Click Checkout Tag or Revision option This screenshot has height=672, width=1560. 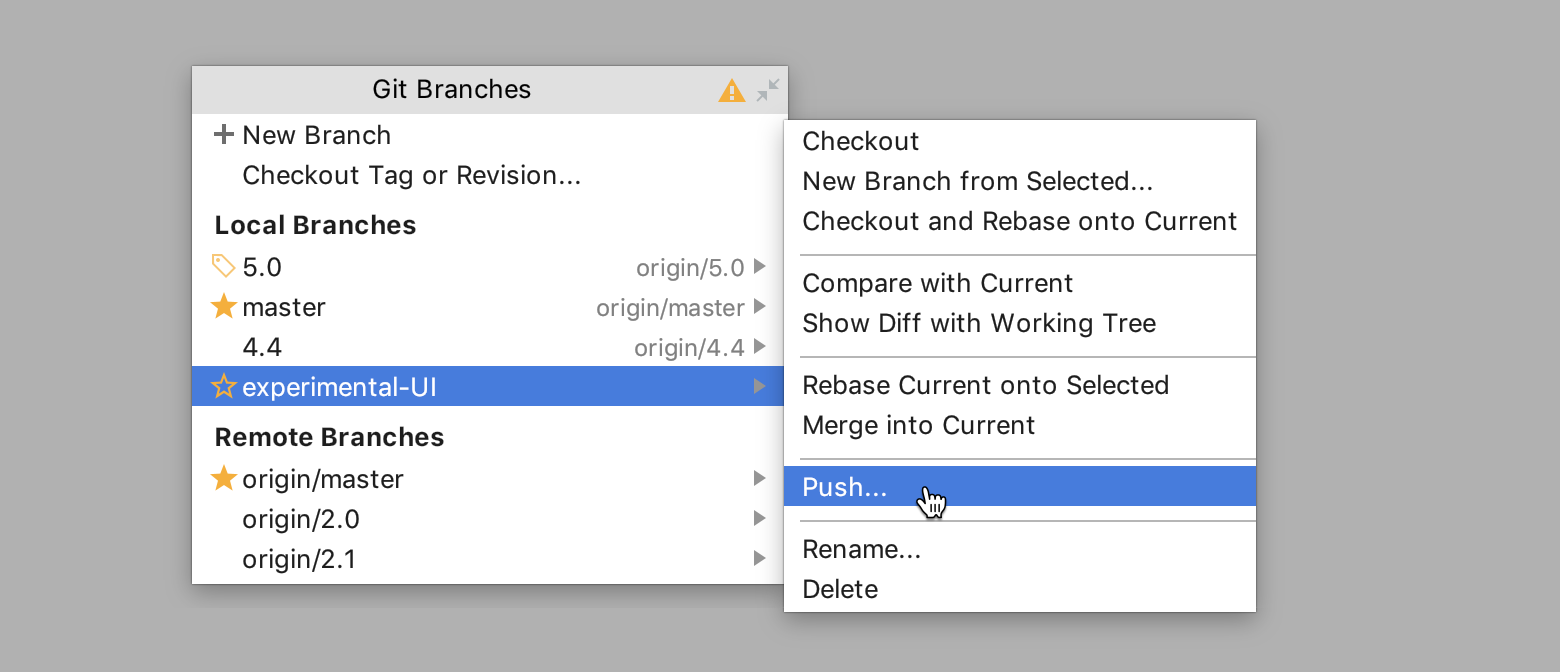(411, 175)
